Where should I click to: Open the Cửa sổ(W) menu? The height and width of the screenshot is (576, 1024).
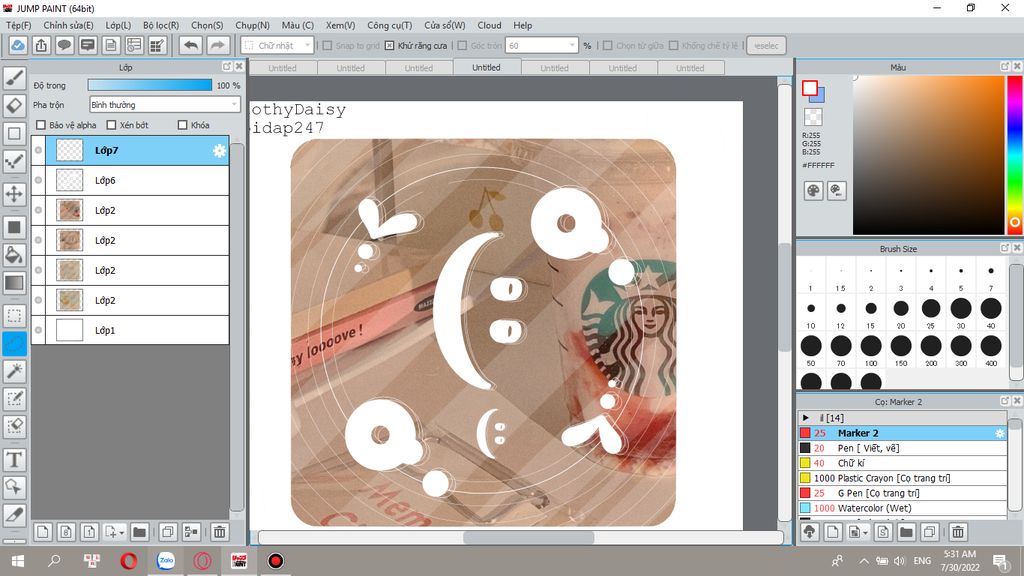click(445, 25)
